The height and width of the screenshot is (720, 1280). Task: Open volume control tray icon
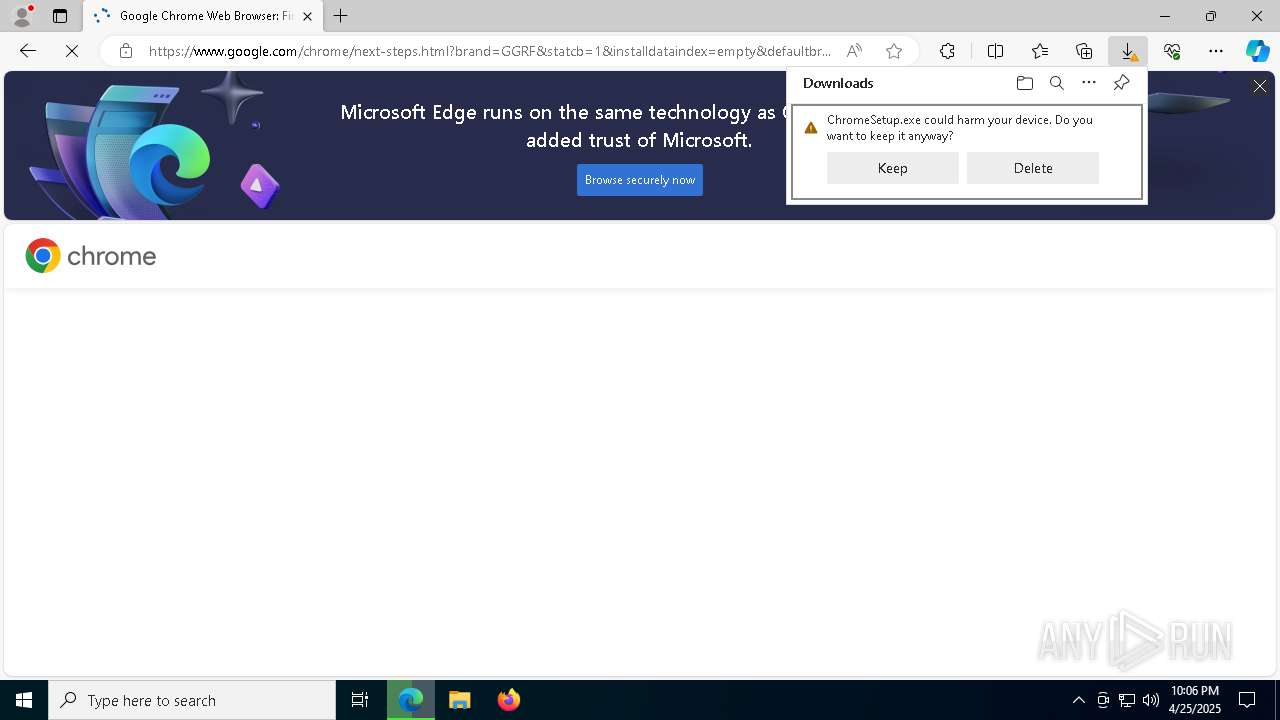click(1151, 700)
